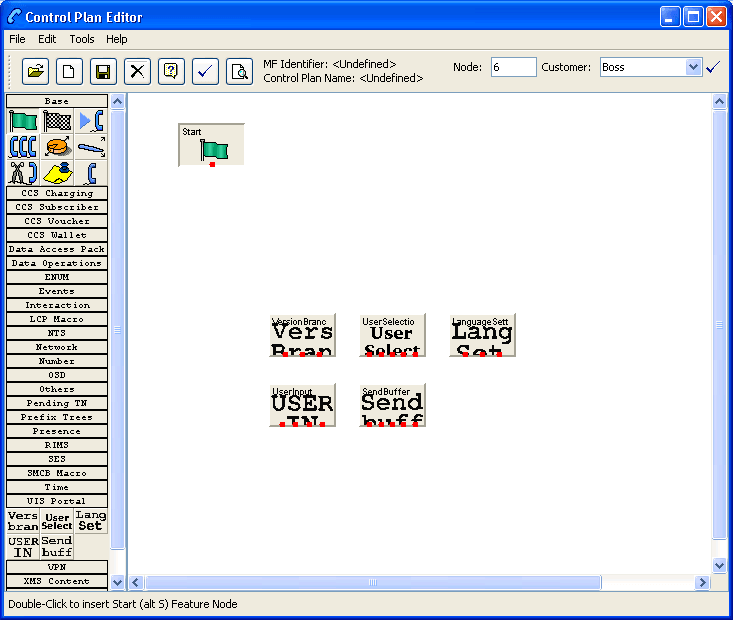This screenshot has height=620, width=733.
Task: Select the green Start flag palette icon
Action: coord(23,121)
